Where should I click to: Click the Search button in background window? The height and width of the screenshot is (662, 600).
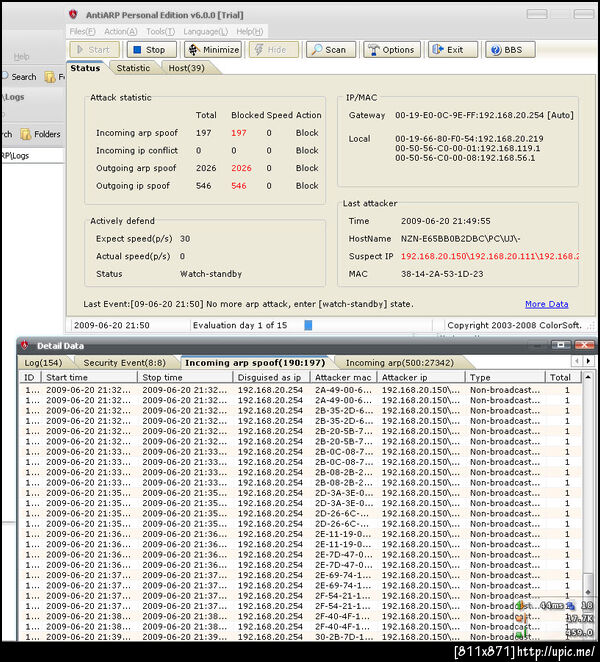pyautogui.click(x=20, y=77)
